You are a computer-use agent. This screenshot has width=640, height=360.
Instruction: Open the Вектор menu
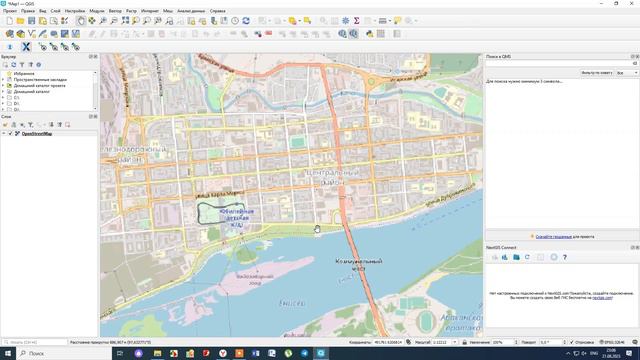(x=115, y=11)
